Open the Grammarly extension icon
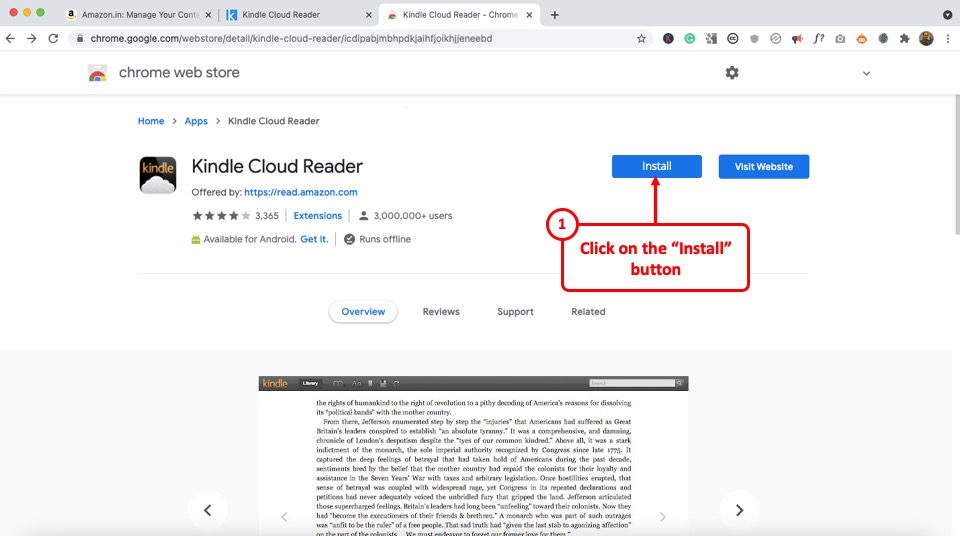 pyautogui.click(x=689, y=39)
